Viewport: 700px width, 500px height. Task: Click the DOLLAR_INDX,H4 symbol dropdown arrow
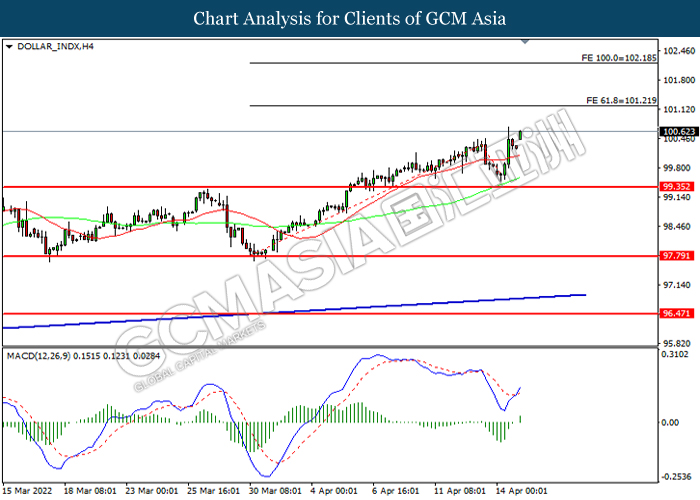pyautogui.click(x=9, y=46)
